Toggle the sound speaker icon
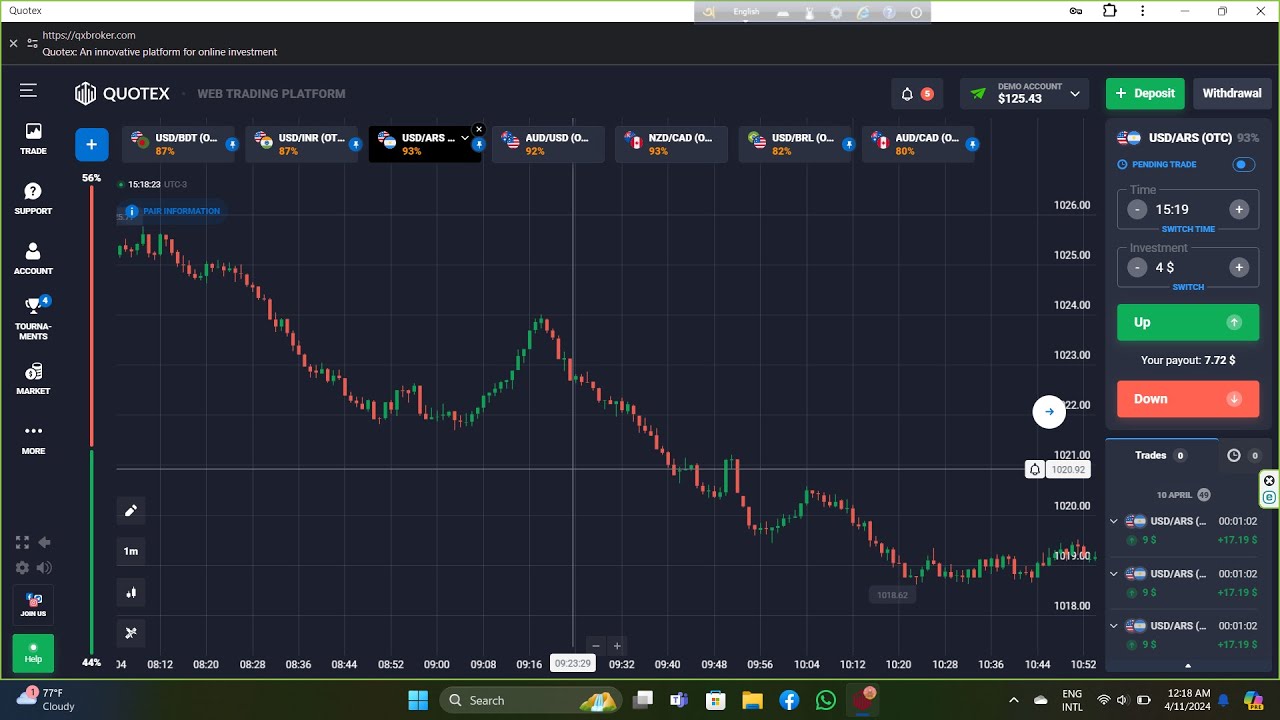The image size is (1280, 720). click(44, 568)
